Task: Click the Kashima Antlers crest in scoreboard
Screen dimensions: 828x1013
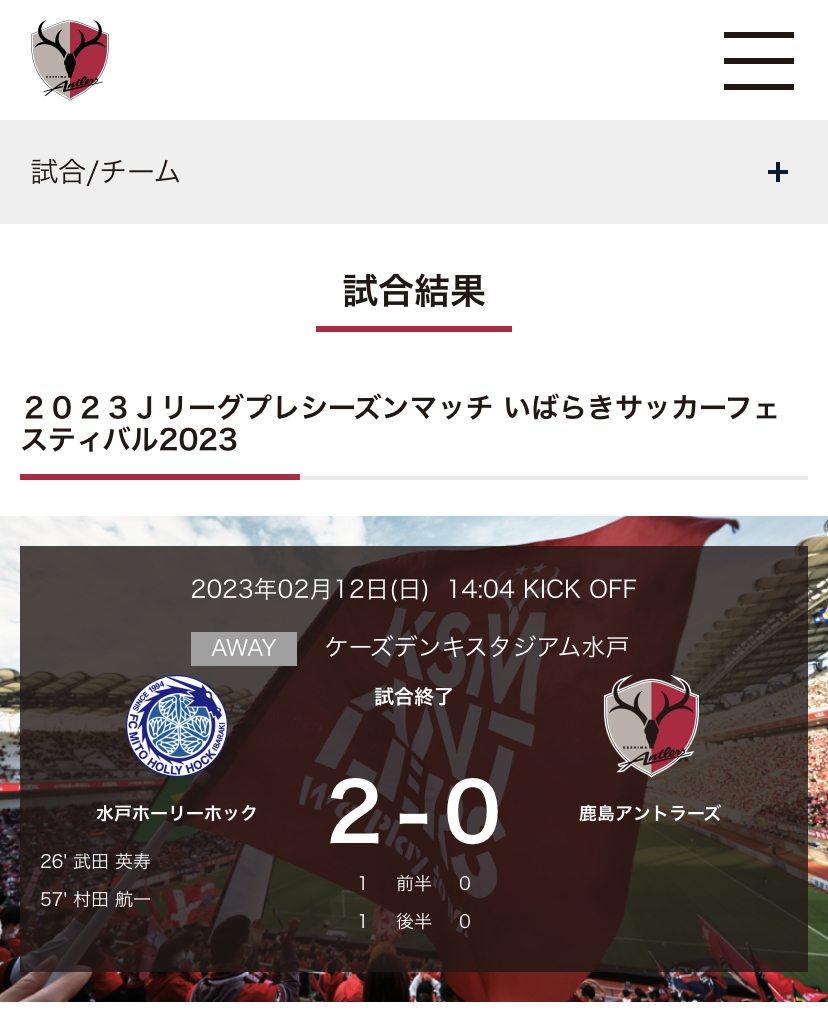Action: pyautogui.click(x=650, y=725)
